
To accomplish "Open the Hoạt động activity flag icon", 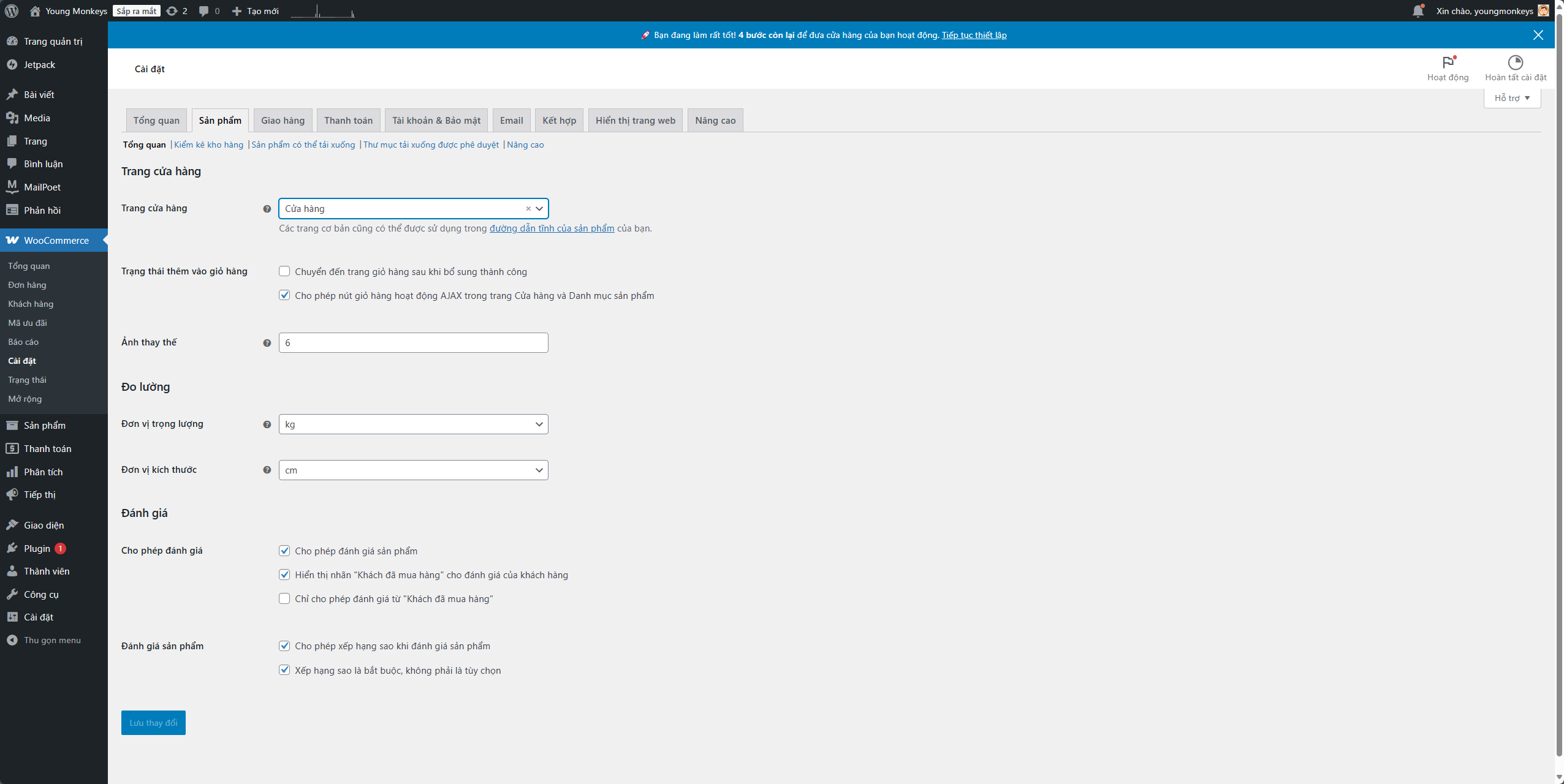I will [1448, 62].
